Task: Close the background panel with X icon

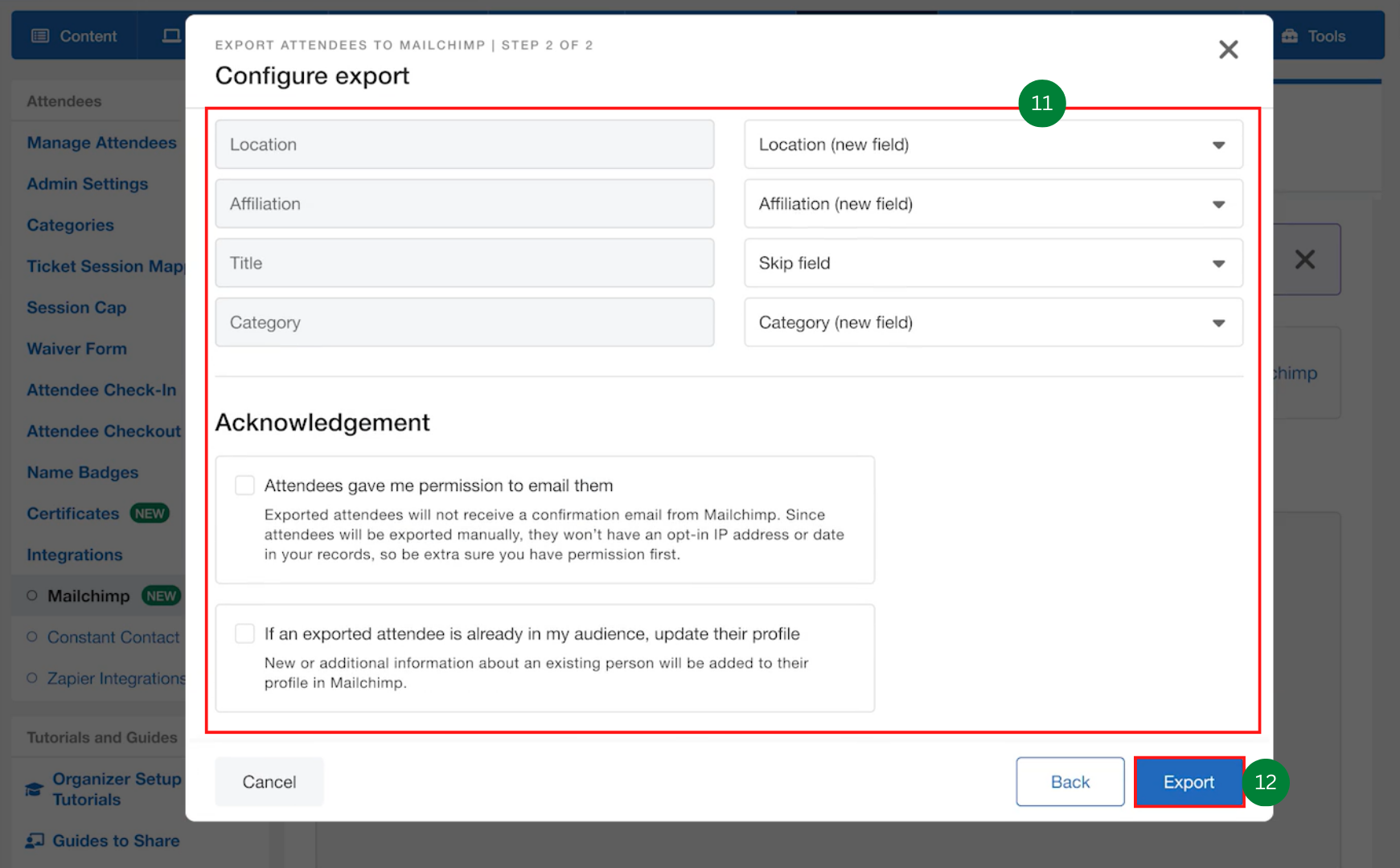Action: click(1304, 260)
